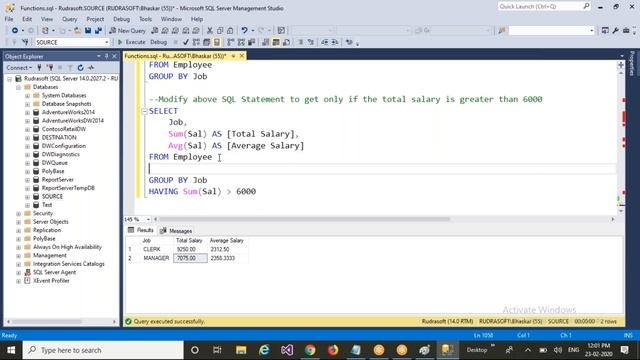Select the 7075.00 Total Salary cell
This screenshot has width=640, height=360.
190,258
